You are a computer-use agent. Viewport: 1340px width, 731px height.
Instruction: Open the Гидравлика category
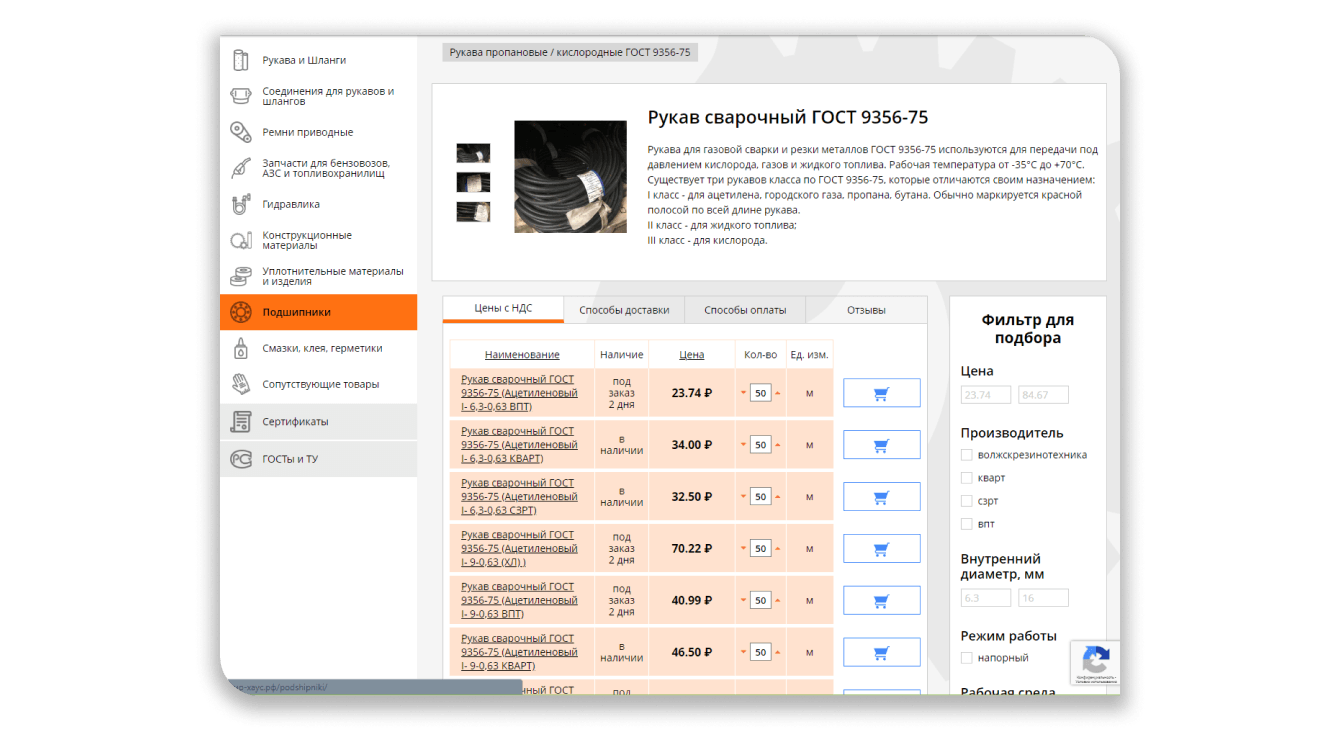tap(291, 204)
